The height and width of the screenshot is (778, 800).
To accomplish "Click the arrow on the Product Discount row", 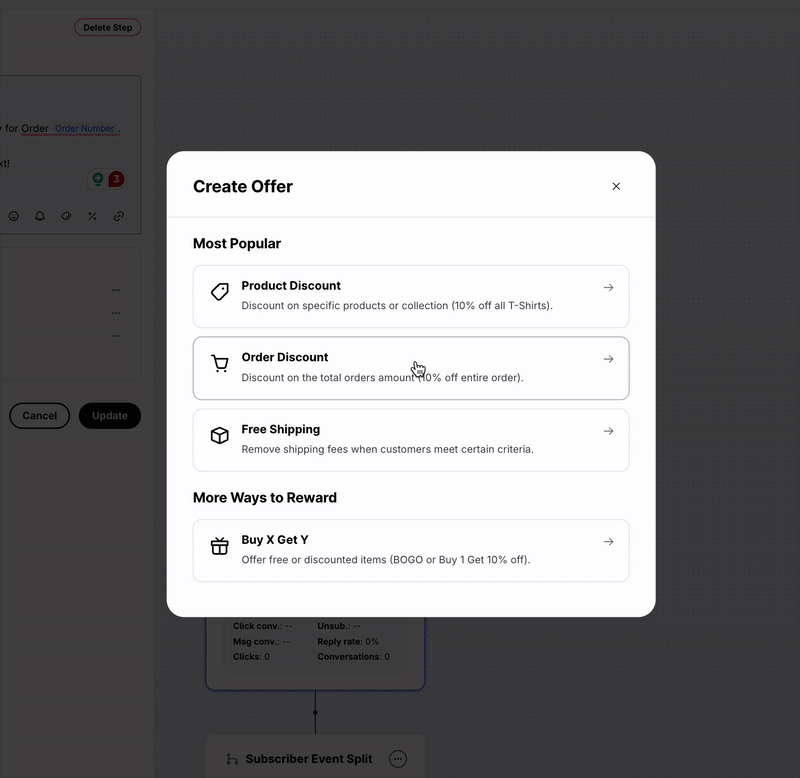I will [x=608, y=288].
